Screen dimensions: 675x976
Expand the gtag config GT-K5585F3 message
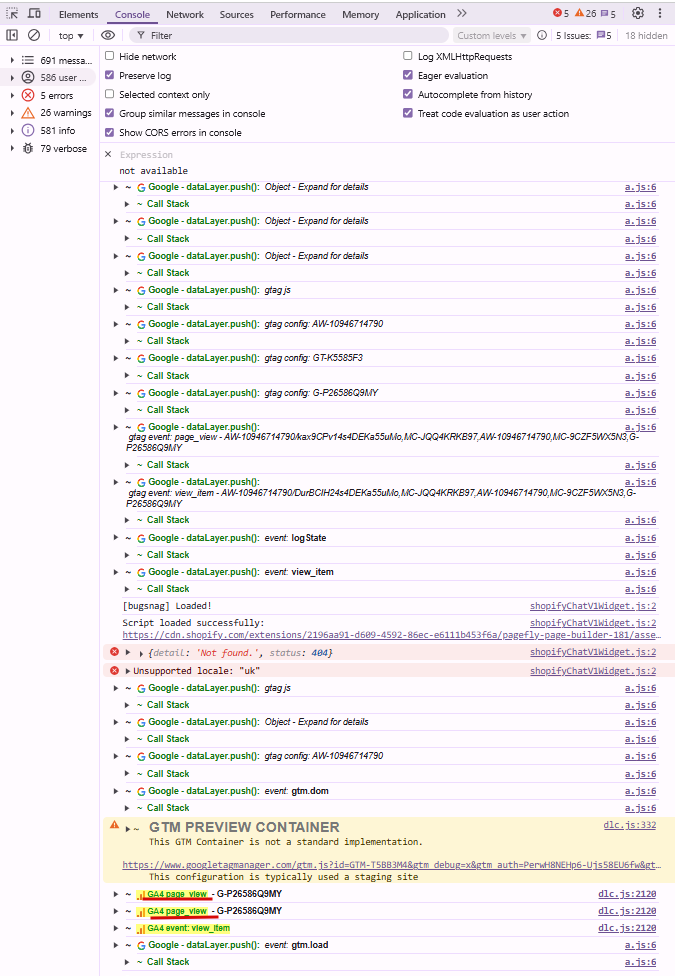(116, 358)
